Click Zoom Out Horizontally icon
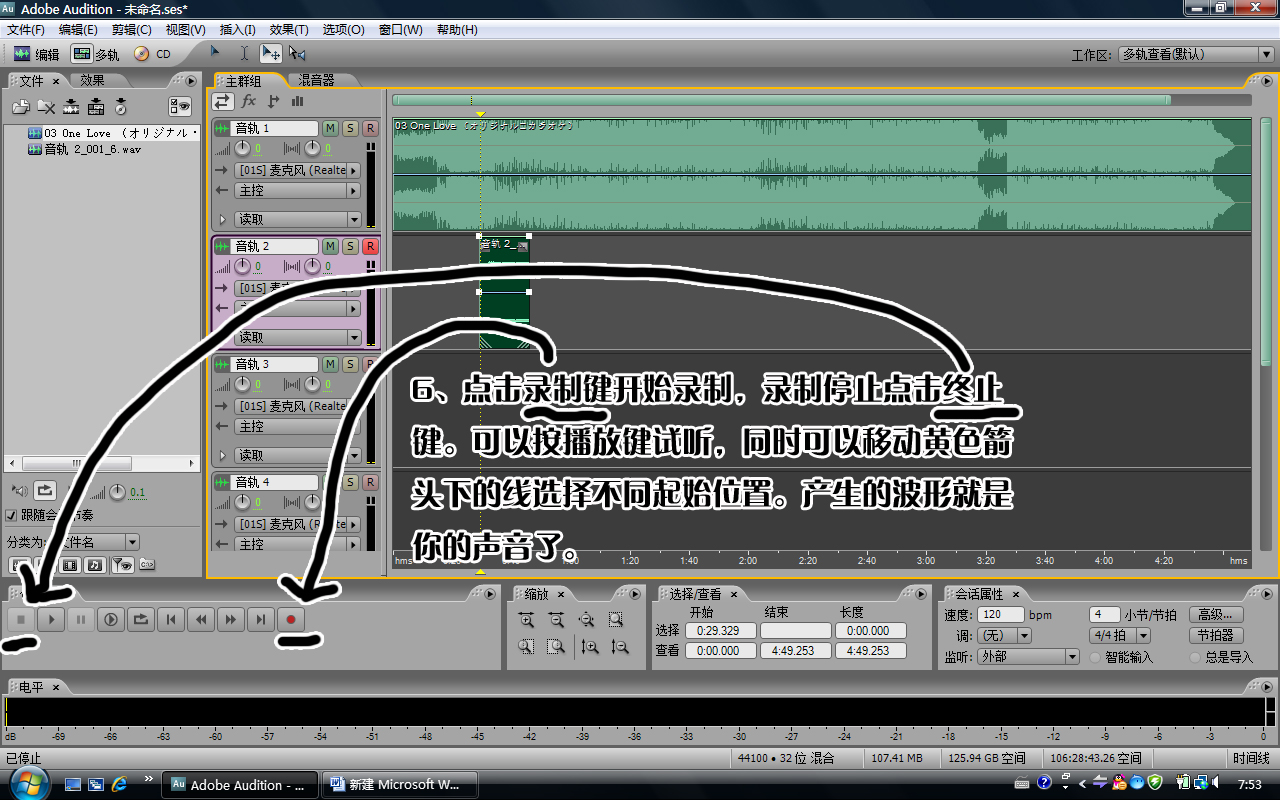Viewport: 1280px width, 800px height. 556,620
